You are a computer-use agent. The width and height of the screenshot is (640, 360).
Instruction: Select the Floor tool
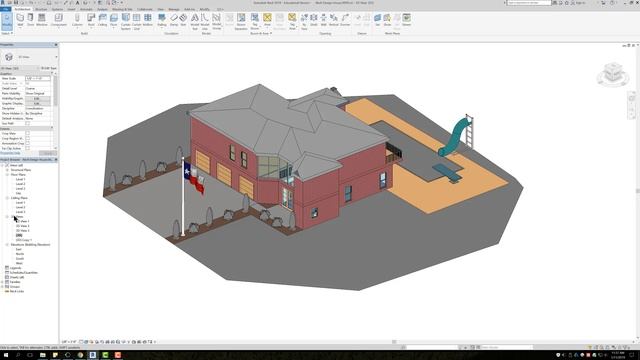[113, 20]
